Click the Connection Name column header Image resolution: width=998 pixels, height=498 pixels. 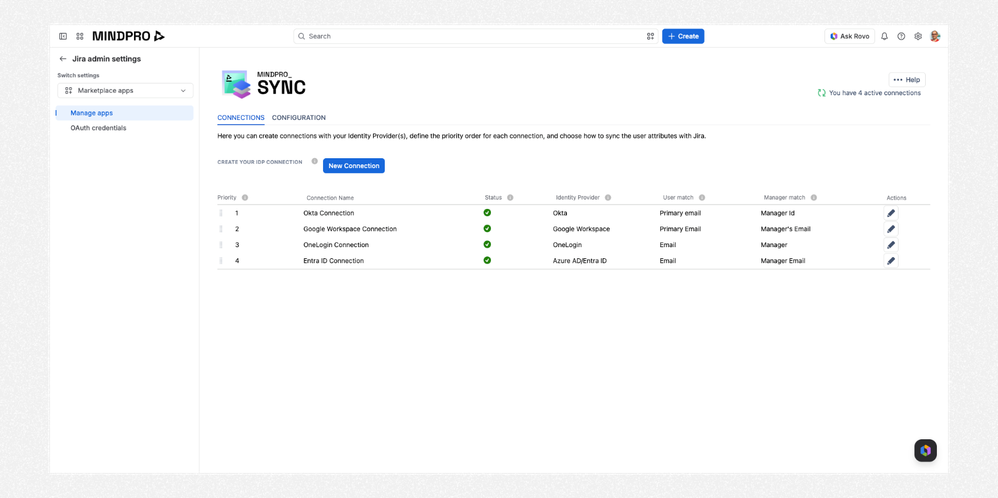point(330,198)
